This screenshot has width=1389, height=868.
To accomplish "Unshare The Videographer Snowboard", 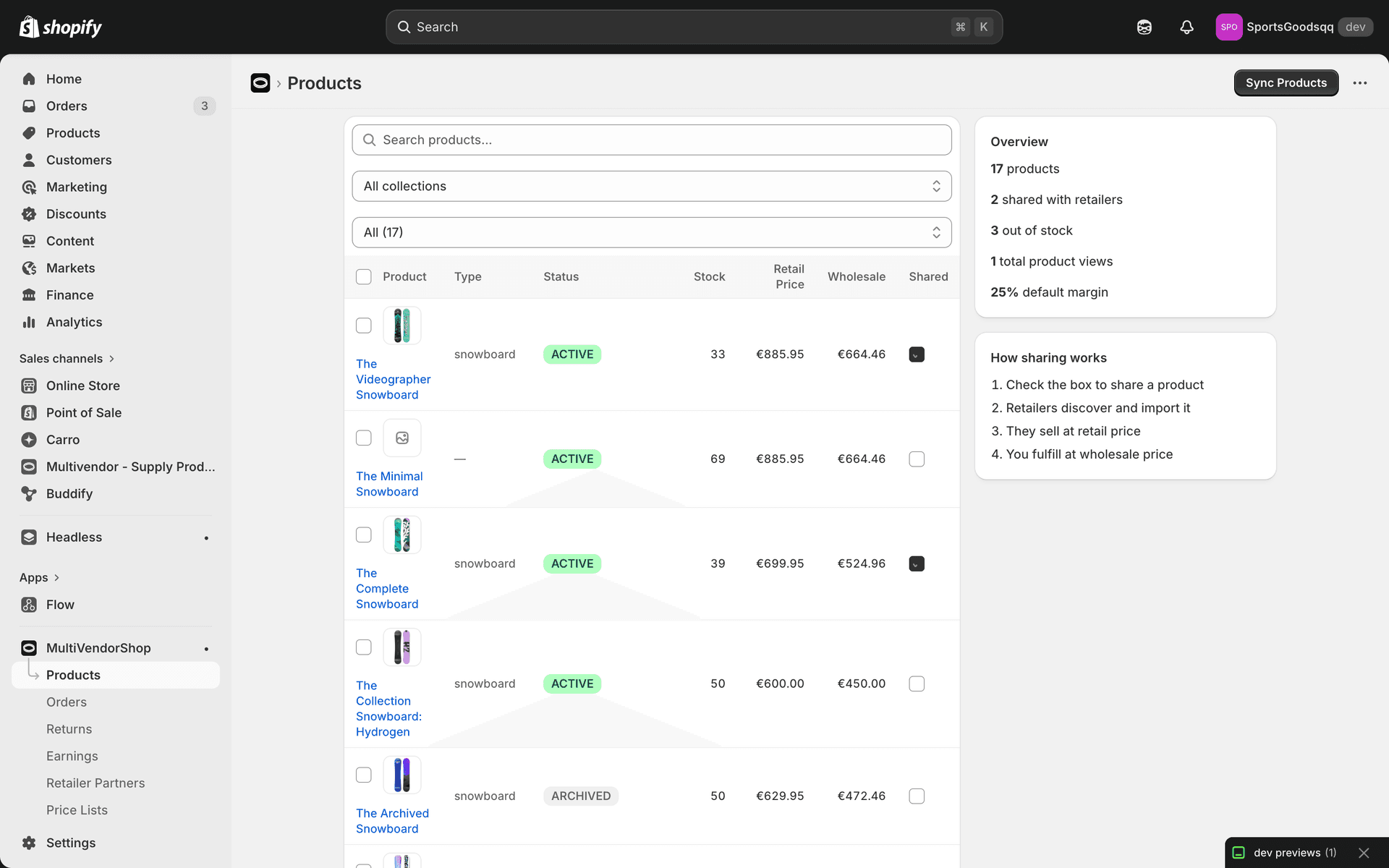I will tap(916, 354).
